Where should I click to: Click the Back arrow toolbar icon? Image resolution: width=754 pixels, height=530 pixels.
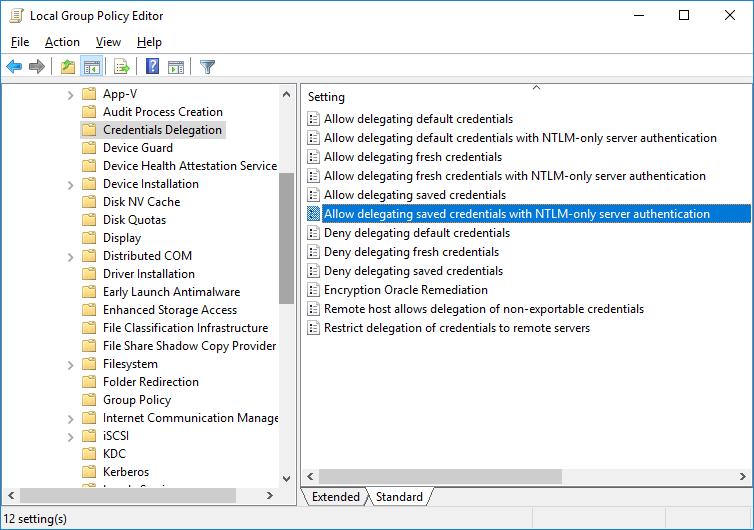point(14,66)
